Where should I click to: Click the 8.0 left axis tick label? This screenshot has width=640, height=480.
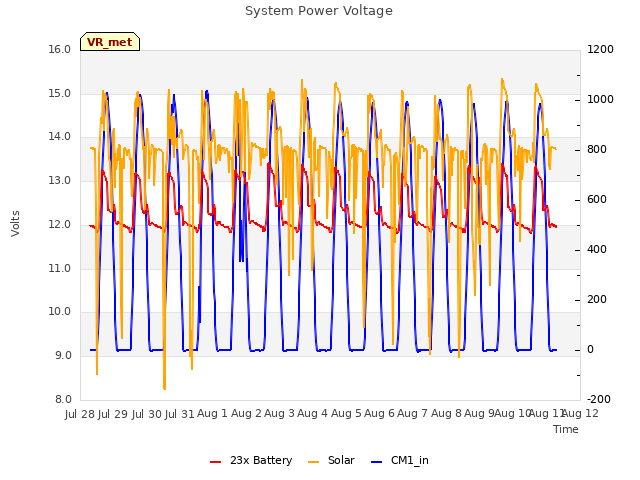[63, 399]
